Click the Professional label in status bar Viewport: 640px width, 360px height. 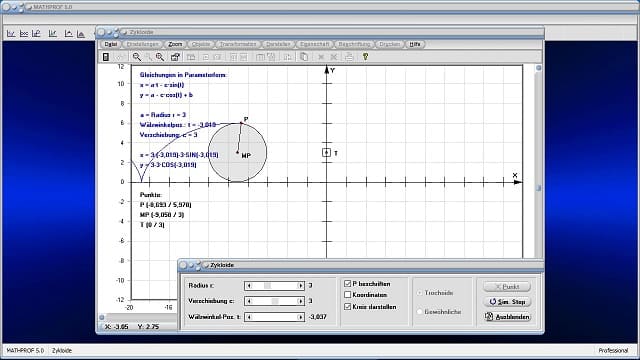pyautogui.click(x=613, y=350)
